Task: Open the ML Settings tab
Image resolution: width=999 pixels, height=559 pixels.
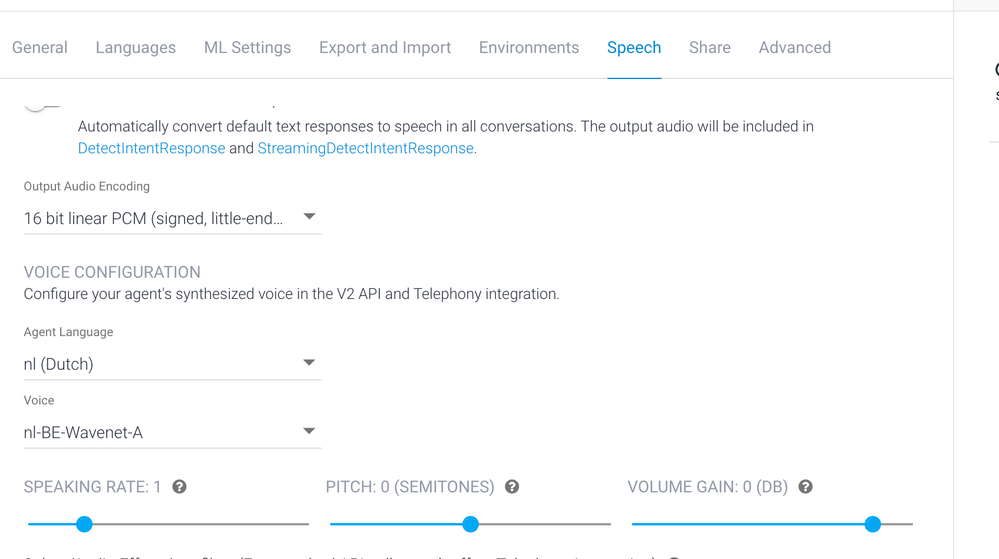Action: pyautogui.click(x=247, y=48)
